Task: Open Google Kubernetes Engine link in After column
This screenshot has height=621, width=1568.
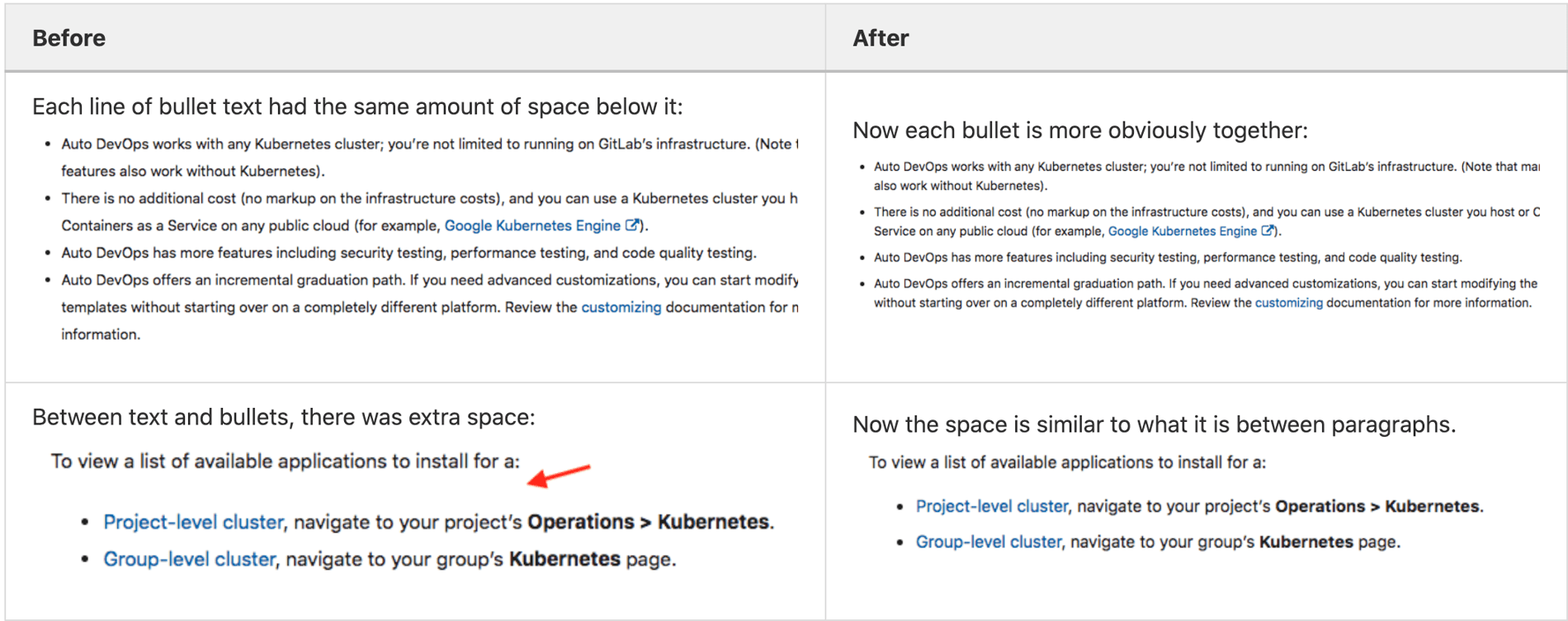Action: (x=1182, y=231)
